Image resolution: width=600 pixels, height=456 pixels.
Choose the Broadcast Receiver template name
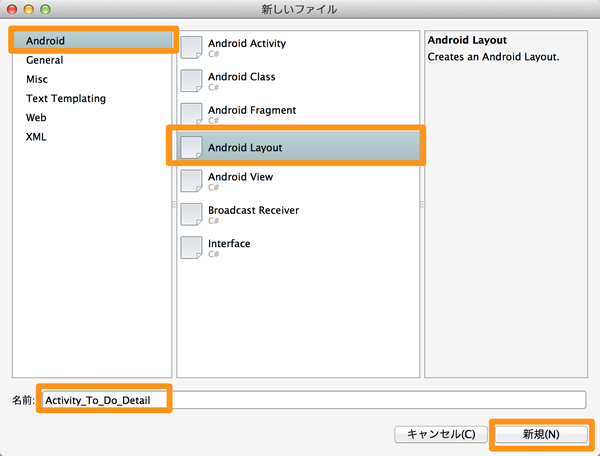(x=253, y=210)
